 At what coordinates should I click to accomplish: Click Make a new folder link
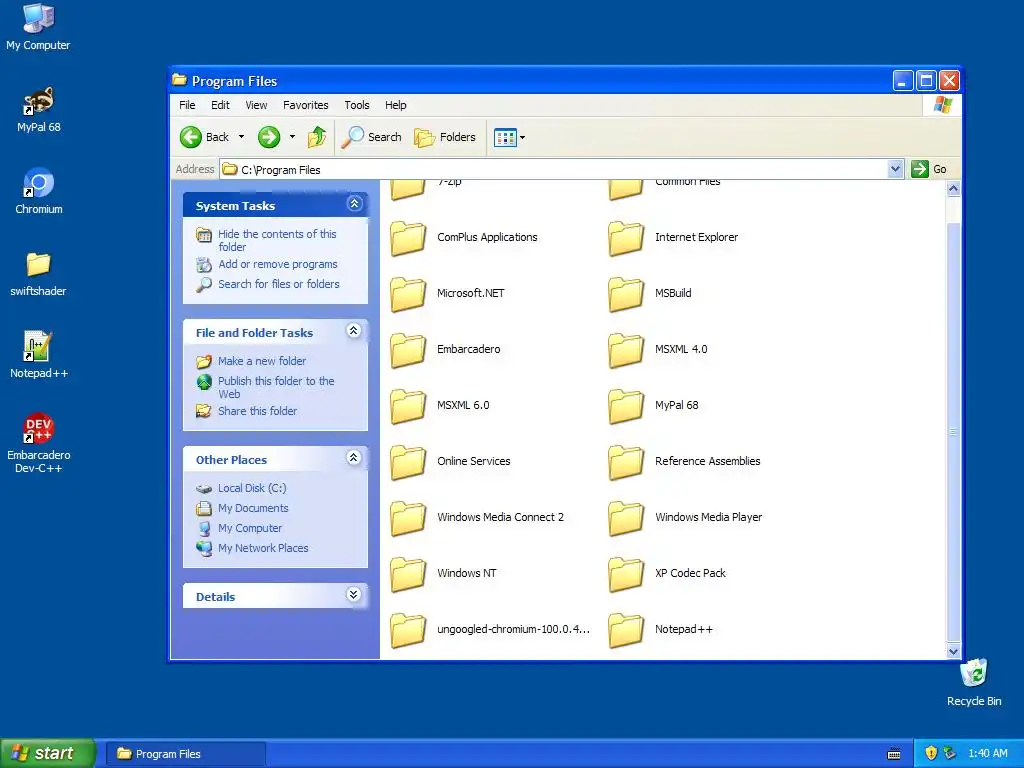coord(261,361)
